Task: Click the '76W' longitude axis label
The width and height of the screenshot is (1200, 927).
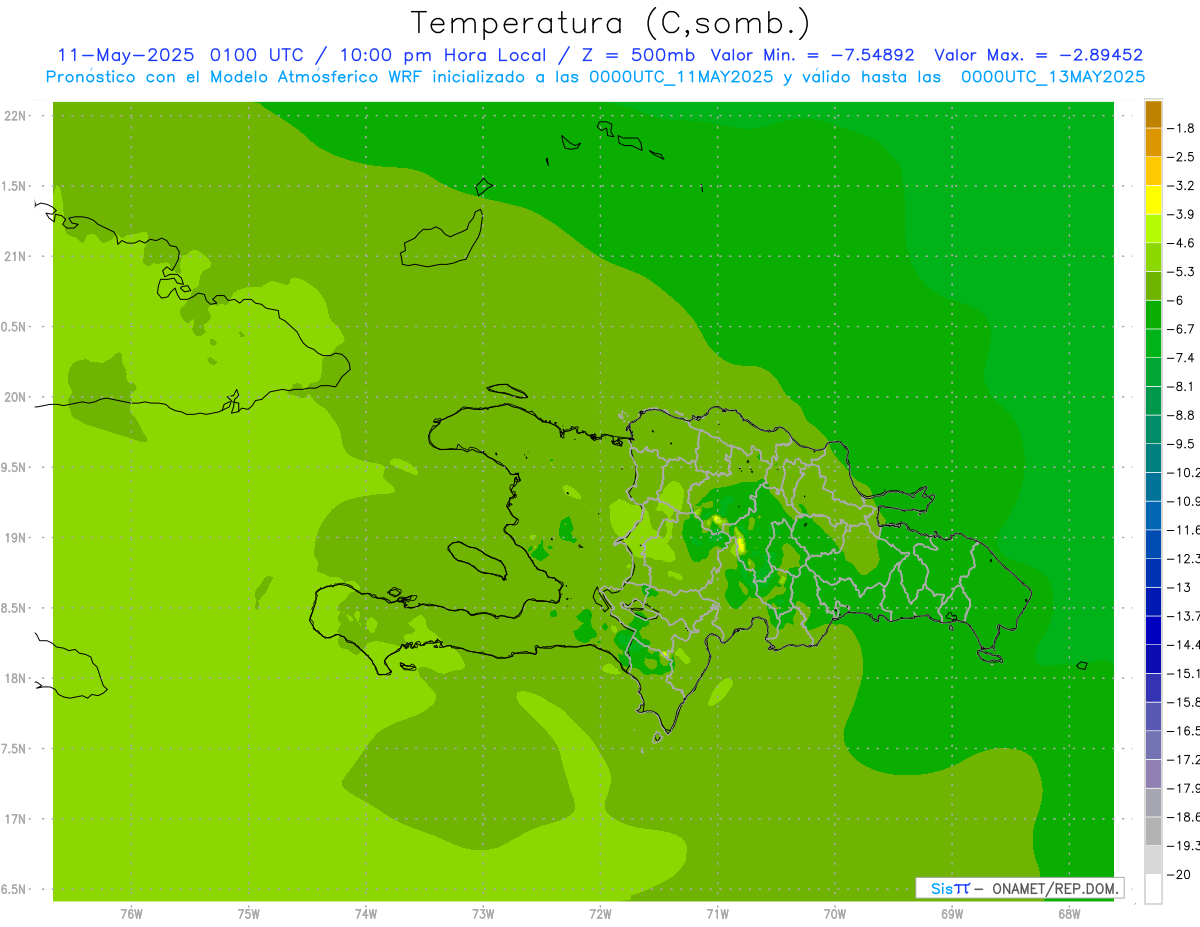Action: click(131, 914)
